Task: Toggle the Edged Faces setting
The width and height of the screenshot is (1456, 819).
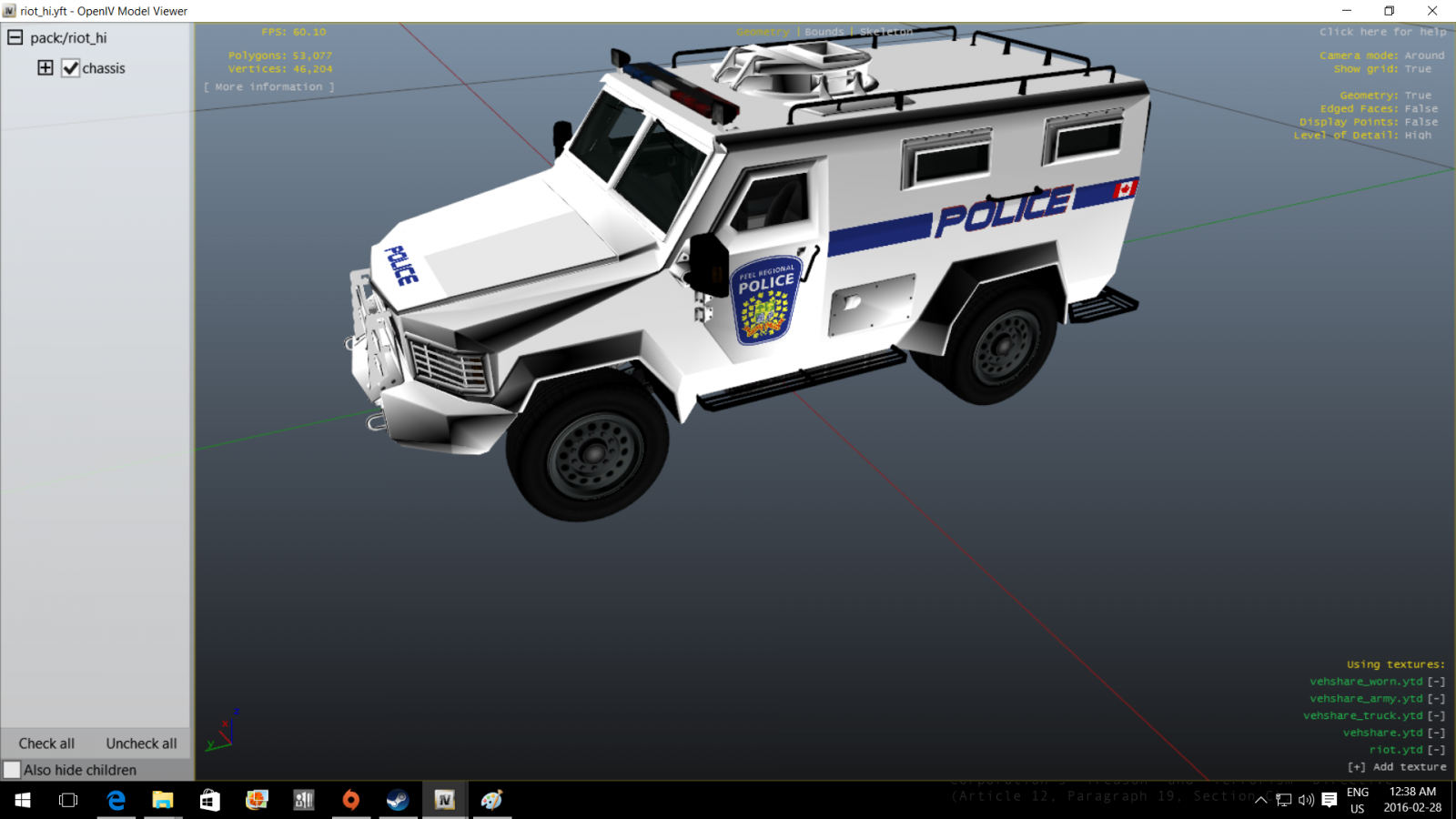Action: (1421, 108)
